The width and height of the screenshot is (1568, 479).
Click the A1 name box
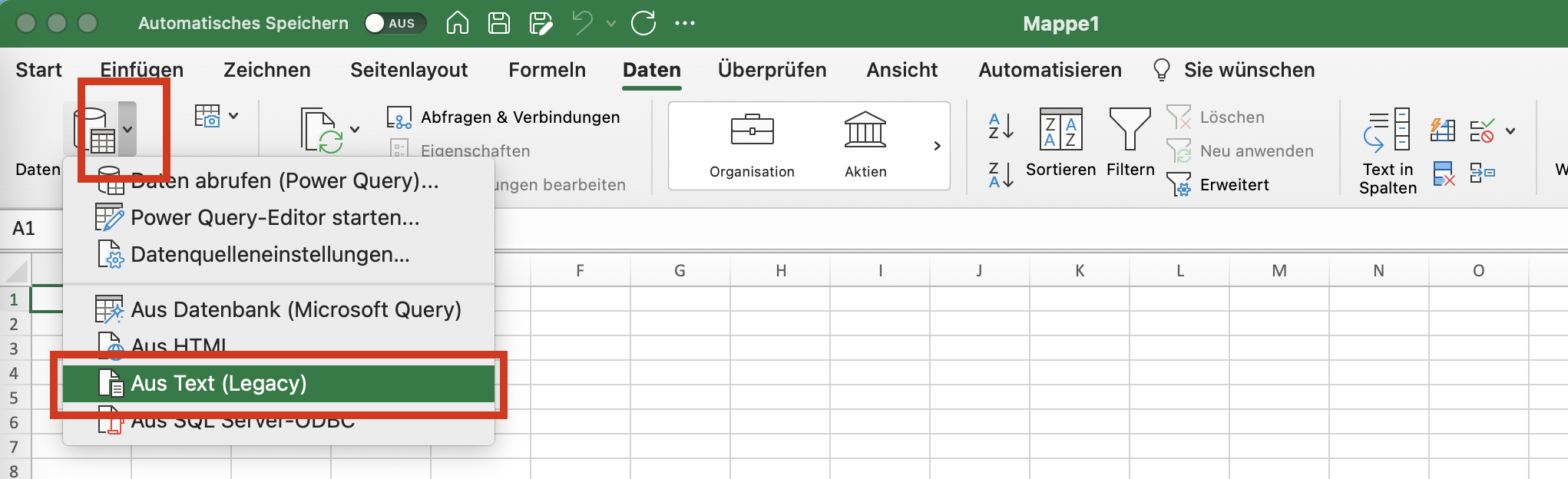(31, 229)
